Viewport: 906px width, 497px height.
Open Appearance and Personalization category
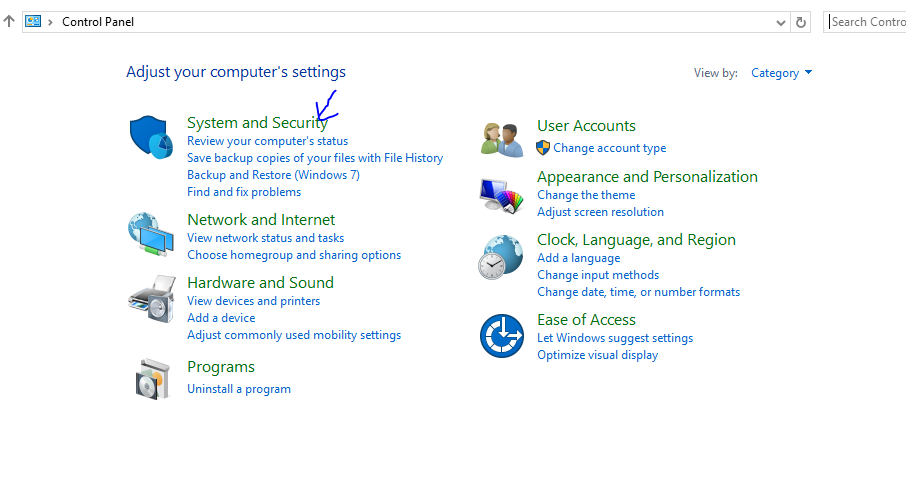[x=647, y=176]
